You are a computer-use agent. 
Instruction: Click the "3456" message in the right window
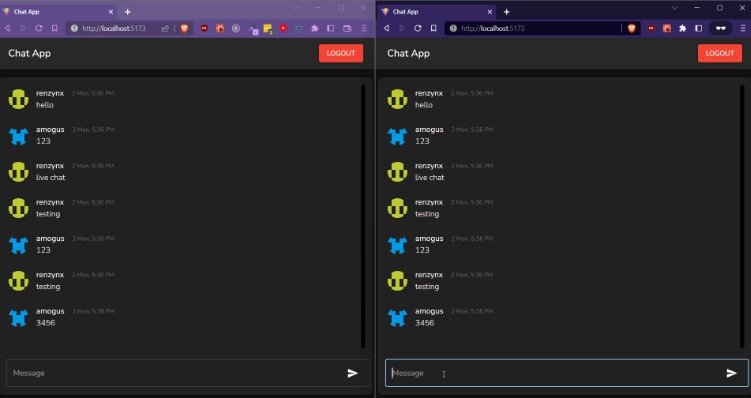[x=424, y=323]
